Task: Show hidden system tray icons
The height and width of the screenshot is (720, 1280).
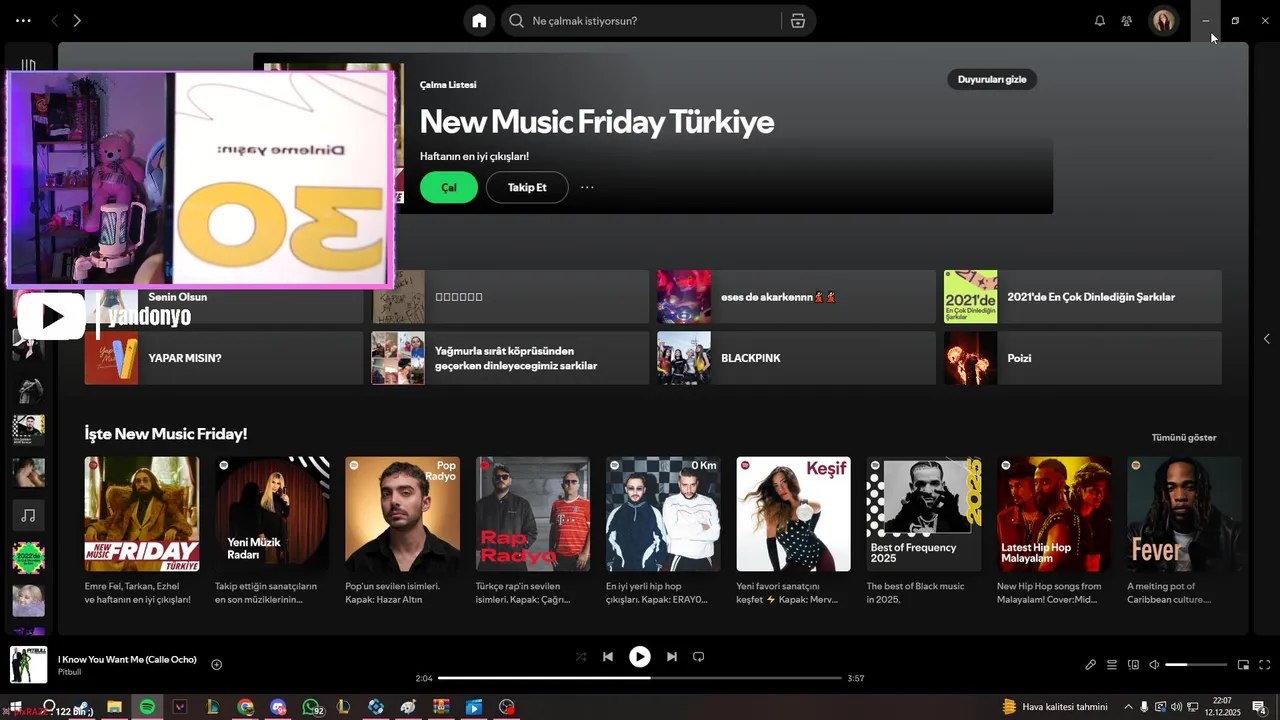Action: click(x=1129, y=707)
